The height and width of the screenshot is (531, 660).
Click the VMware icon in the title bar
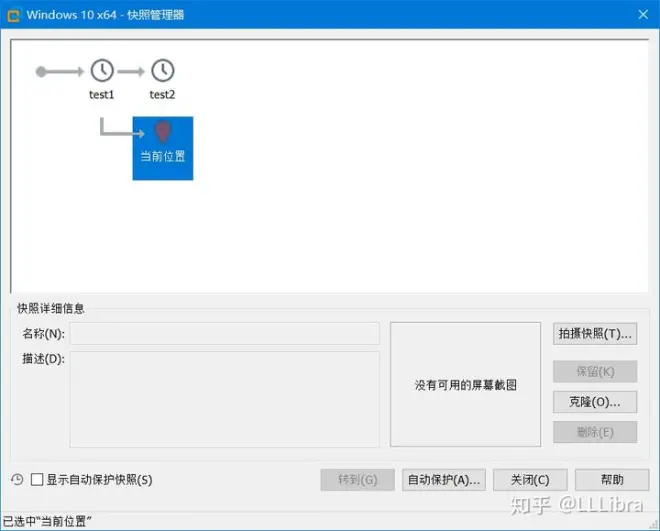pyautogui.click(x=13, y=16)
